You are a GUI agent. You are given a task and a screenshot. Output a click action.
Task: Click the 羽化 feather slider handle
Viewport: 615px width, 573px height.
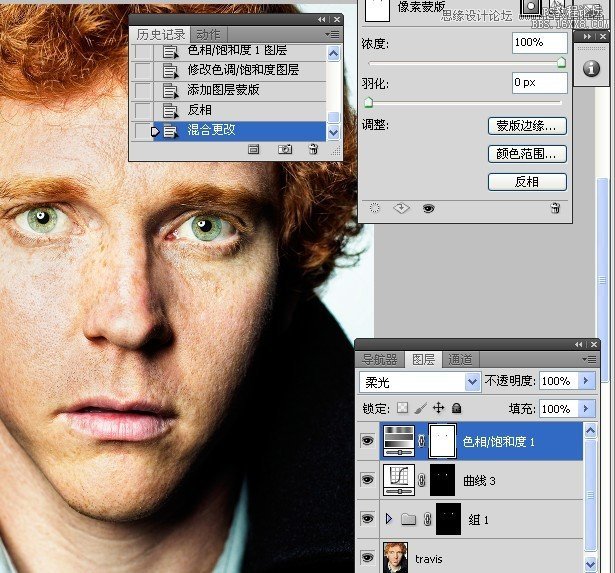point(368,103)
